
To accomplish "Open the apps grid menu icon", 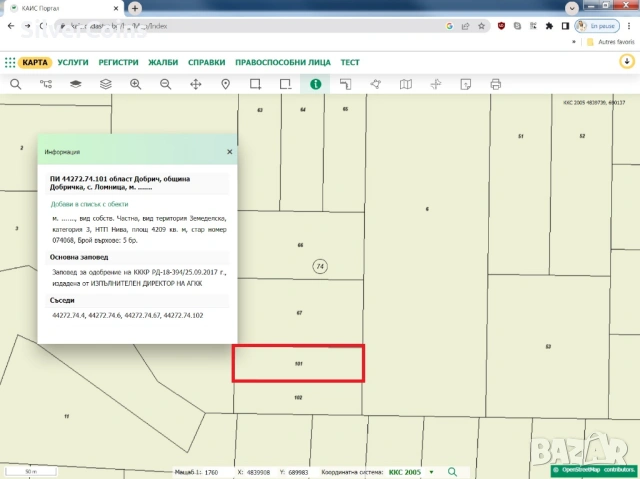I will [x=10, y=62].
